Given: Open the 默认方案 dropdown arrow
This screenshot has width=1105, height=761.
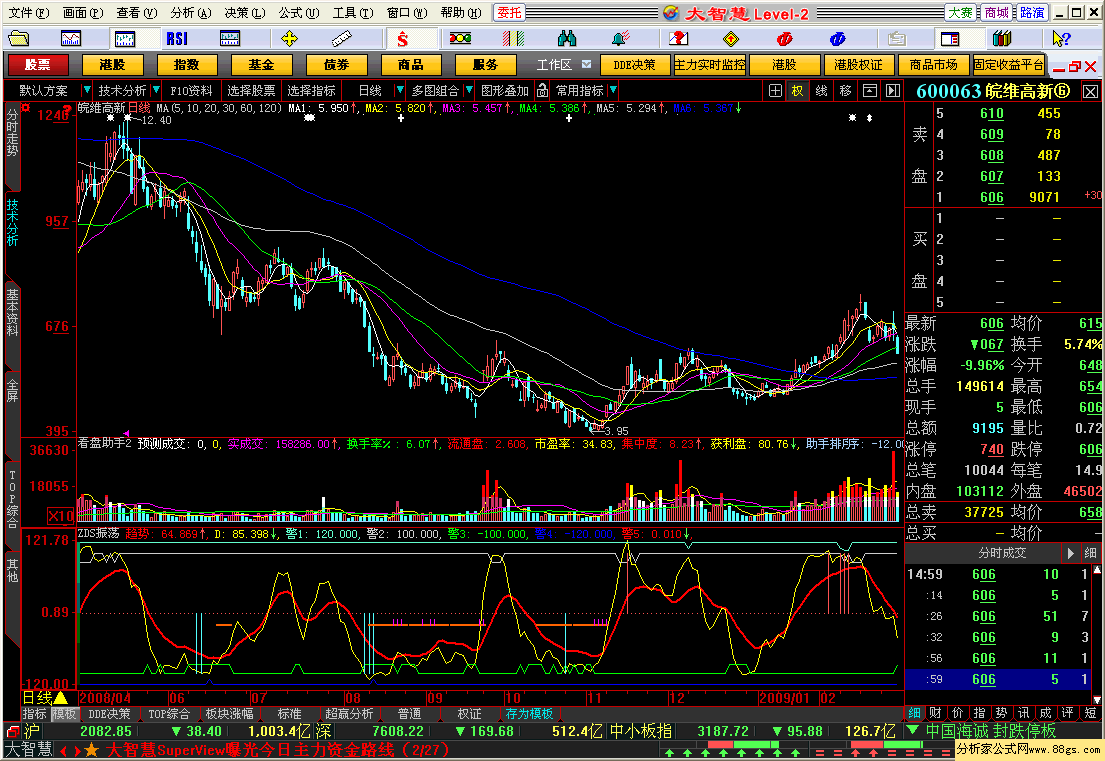Looking at the screenshot, I should tap(86, 90).
